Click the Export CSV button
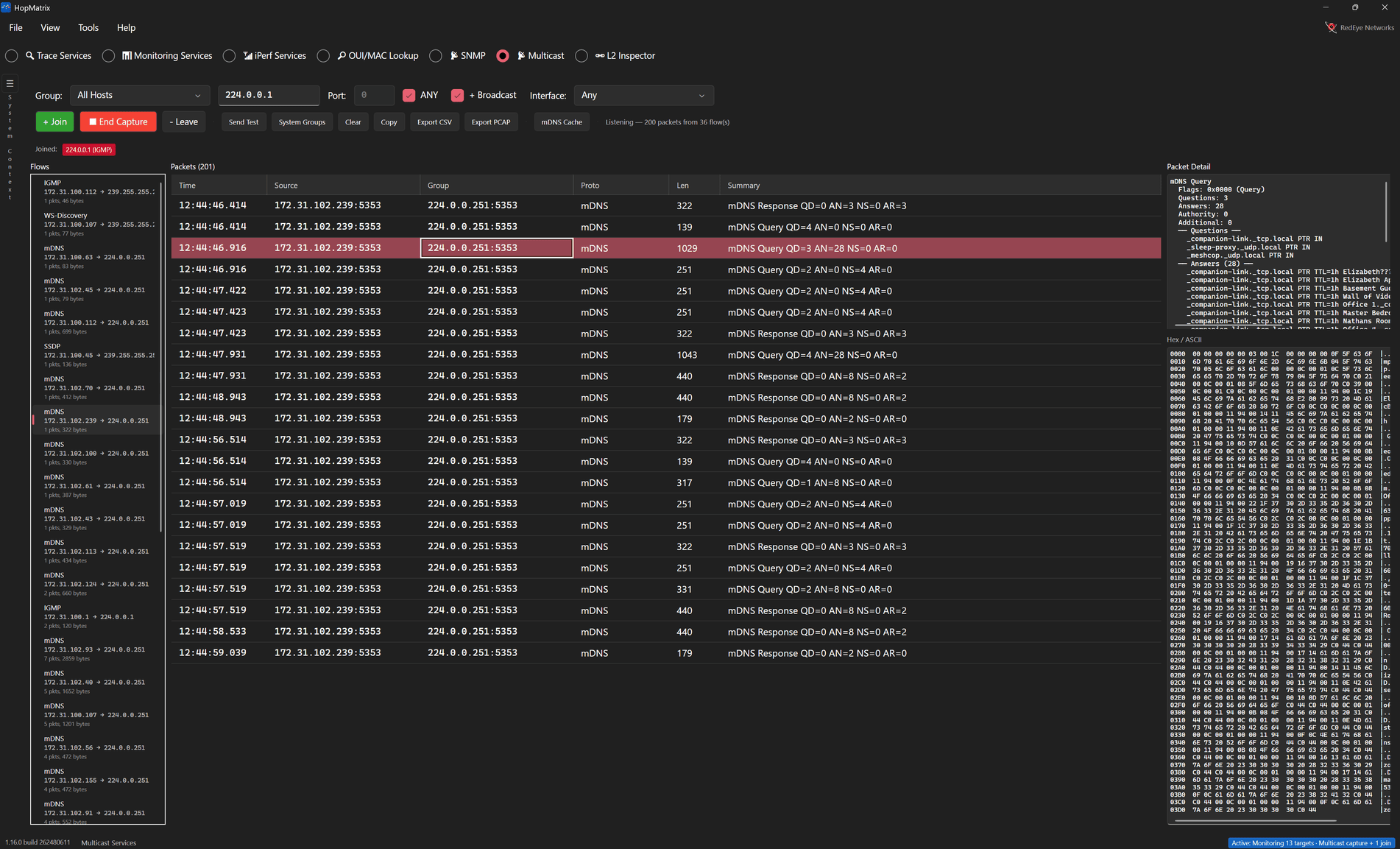1400x849 pixels. coord(434,122)
